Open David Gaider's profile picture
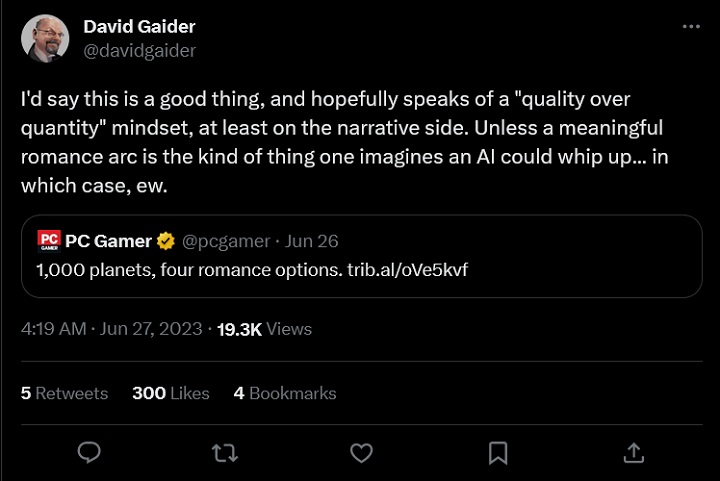720x481 pixels. pyautogui.click(x=45, y=39)
